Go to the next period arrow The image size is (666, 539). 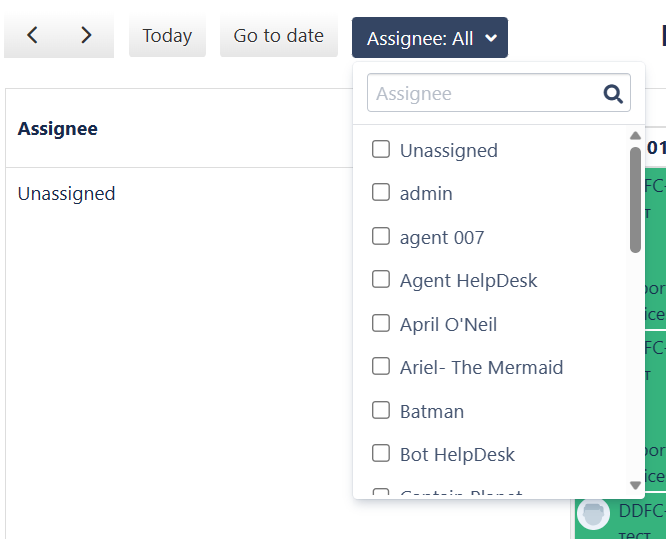click(x=86, y=36)
